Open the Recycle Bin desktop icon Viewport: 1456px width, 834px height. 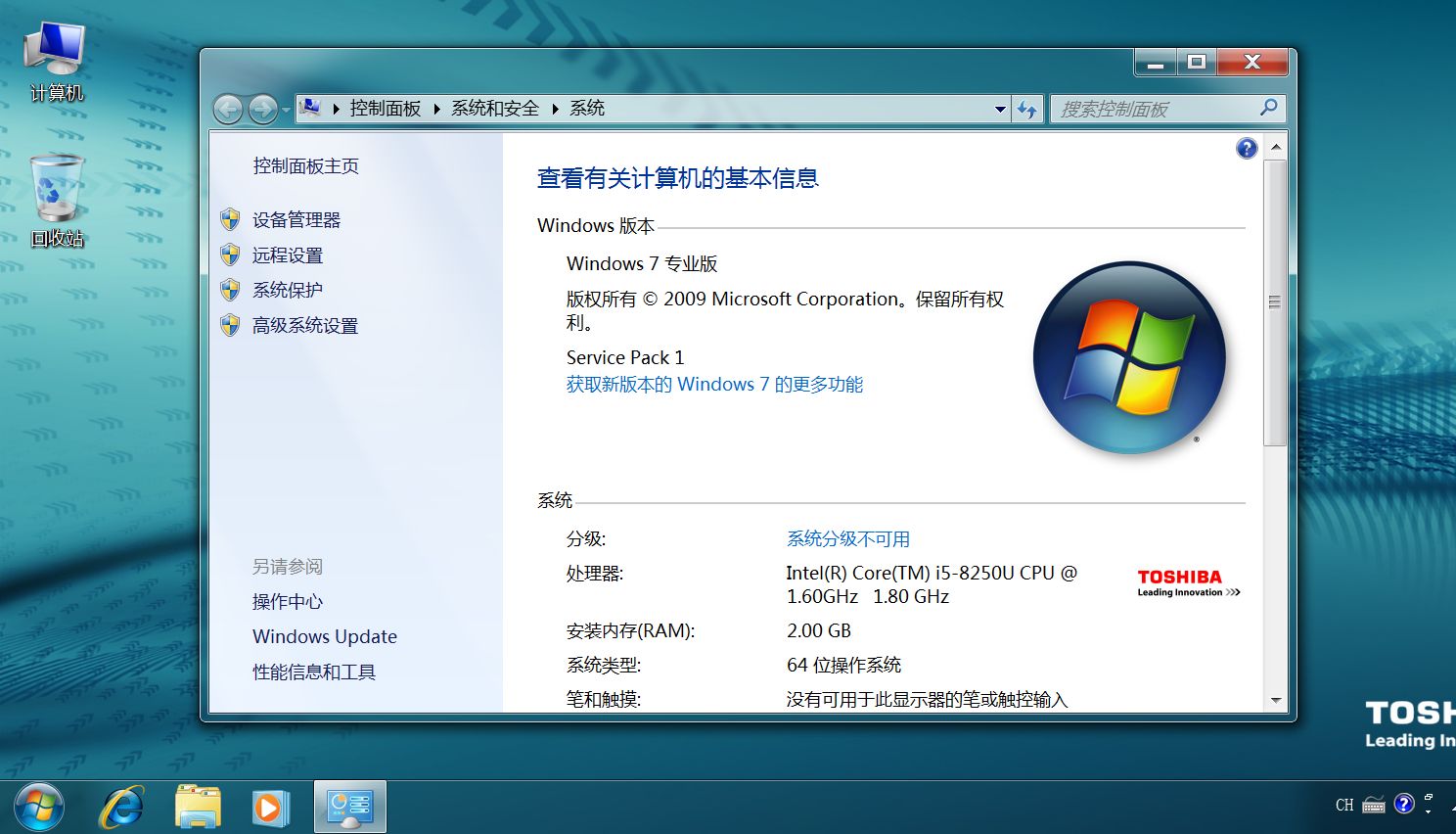(x=57, y=201)
